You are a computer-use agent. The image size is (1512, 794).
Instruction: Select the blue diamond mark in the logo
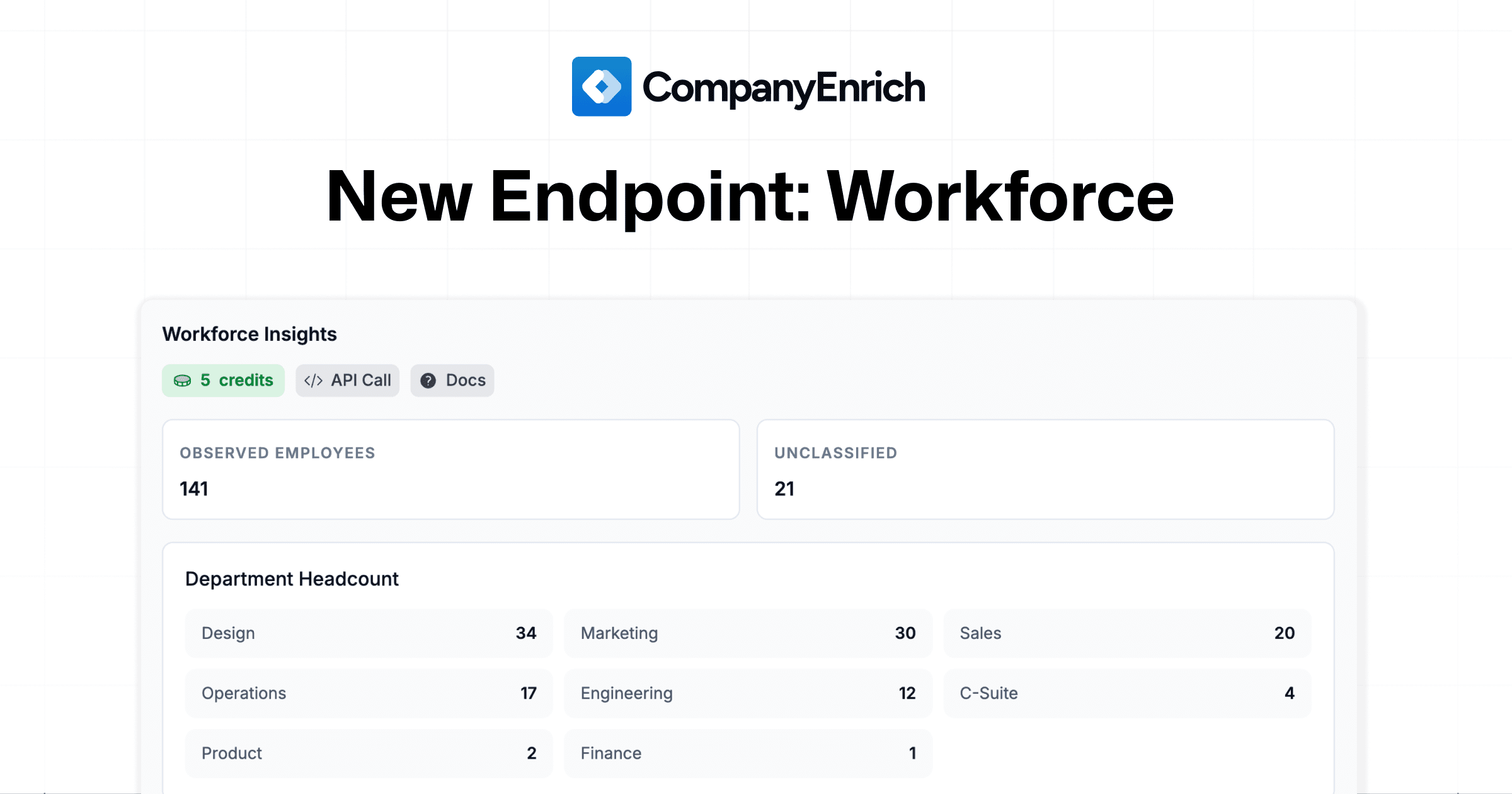point(600,86)
